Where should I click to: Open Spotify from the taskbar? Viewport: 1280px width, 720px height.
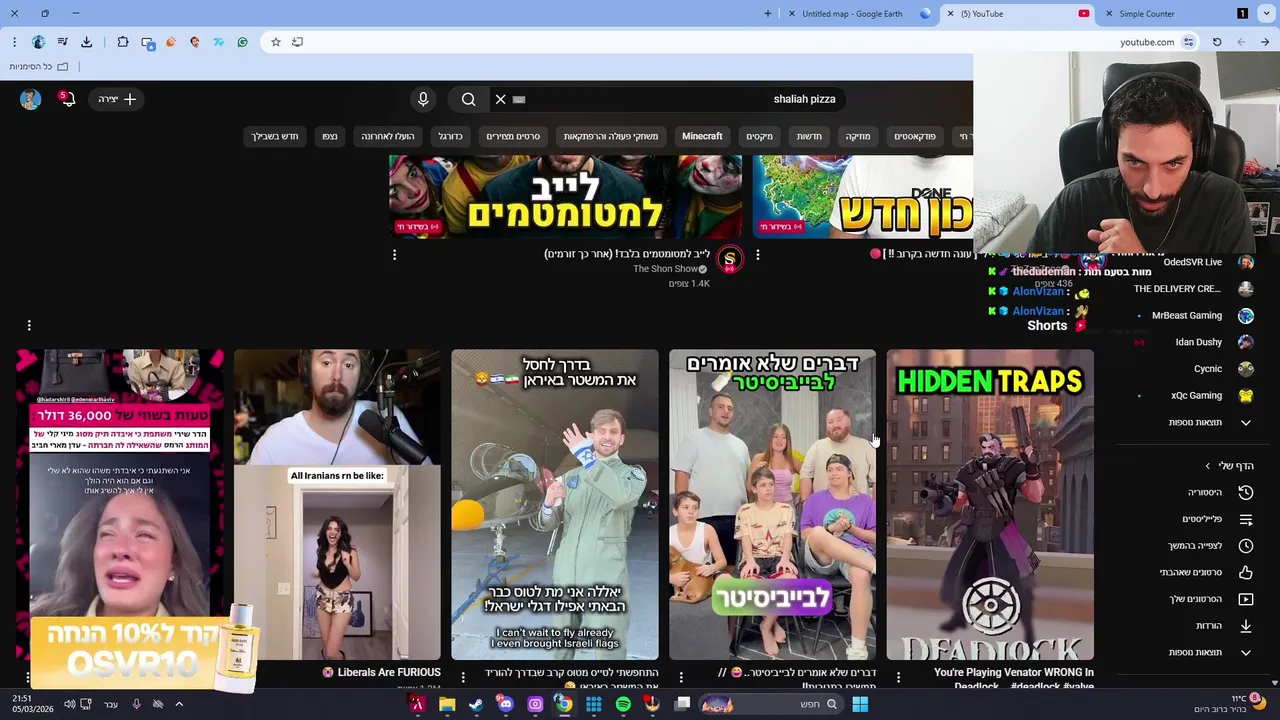pos(623,704)
